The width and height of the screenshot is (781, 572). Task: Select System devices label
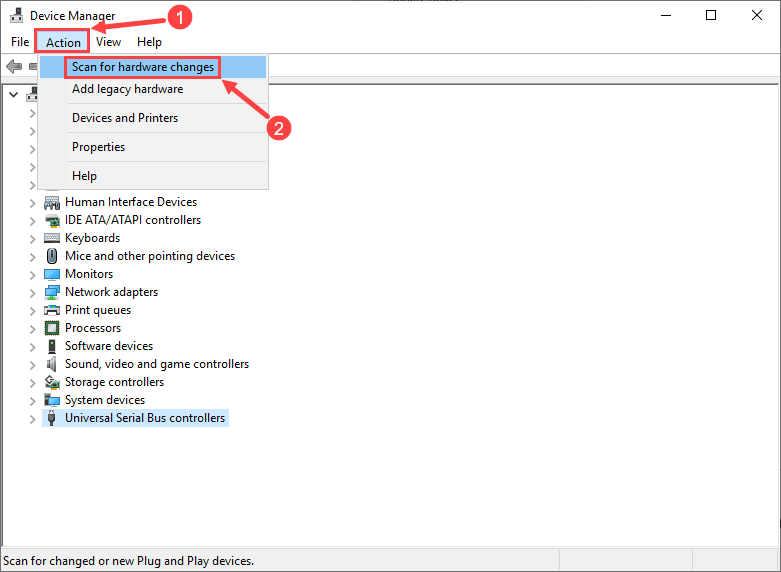point(105,400)
